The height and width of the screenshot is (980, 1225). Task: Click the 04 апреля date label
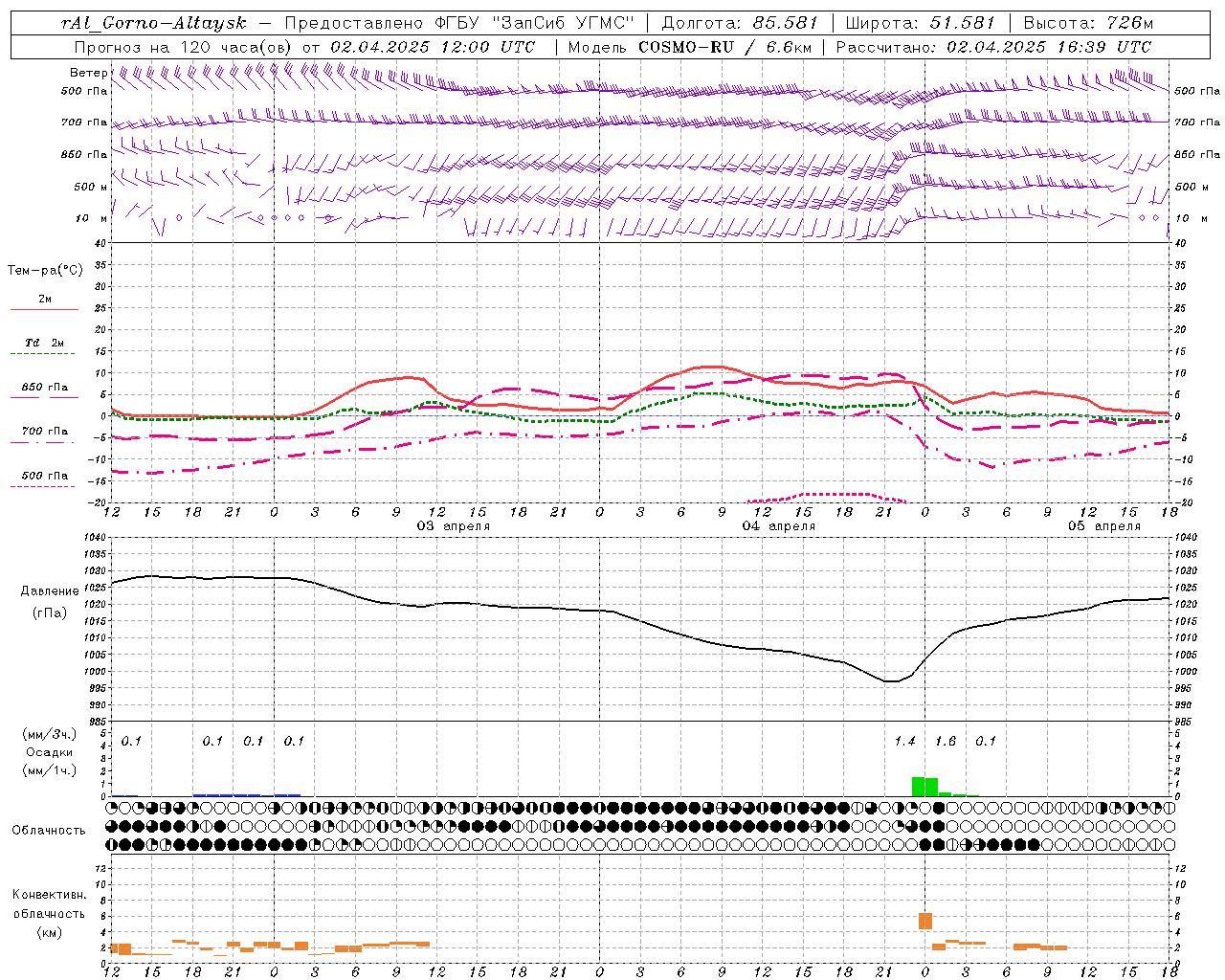779,526
